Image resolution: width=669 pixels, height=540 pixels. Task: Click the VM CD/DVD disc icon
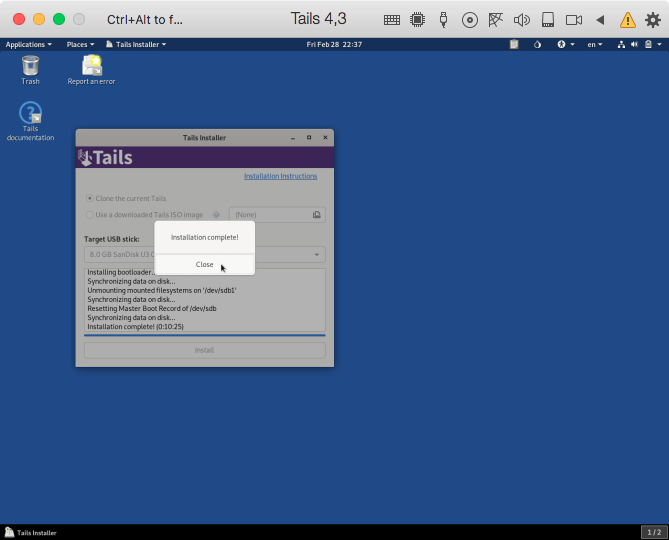tap(470, 20)
